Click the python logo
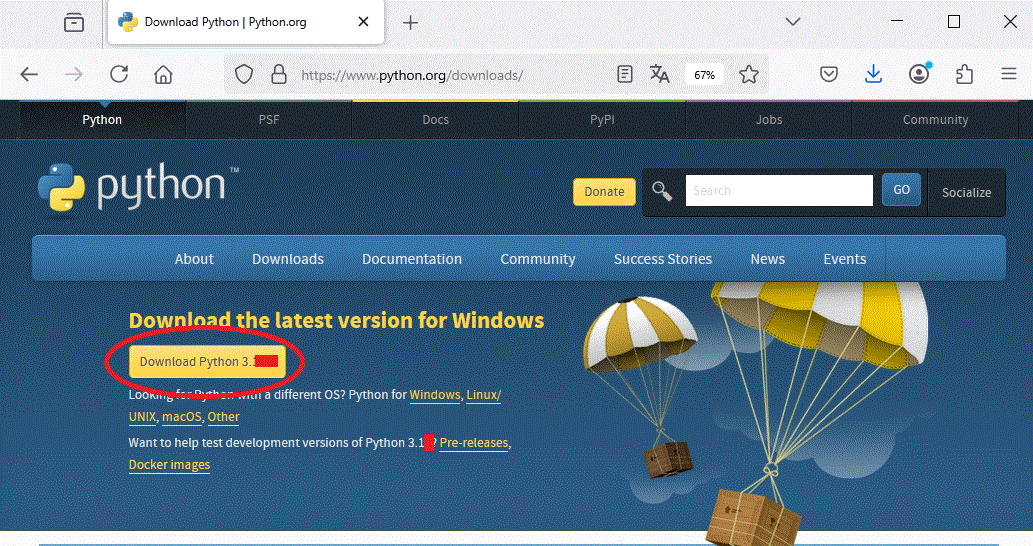1033x546 pixels. click(x=138, y=189)
